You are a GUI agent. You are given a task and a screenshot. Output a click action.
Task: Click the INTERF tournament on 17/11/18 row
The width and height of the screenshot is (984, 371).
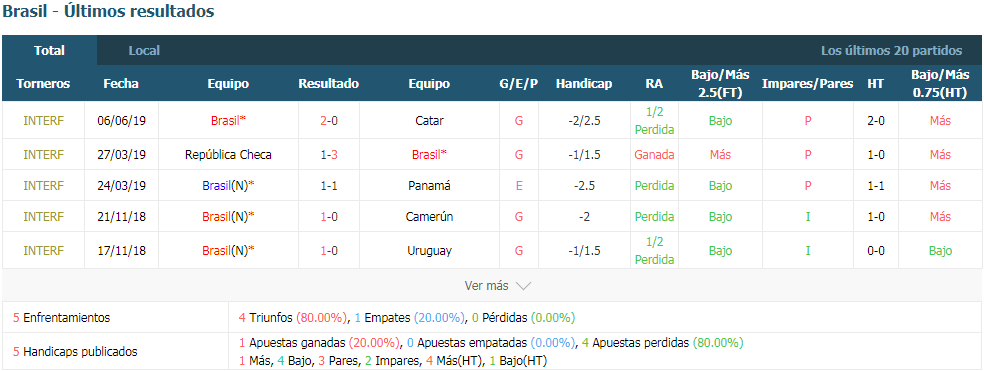coord(43,250)
